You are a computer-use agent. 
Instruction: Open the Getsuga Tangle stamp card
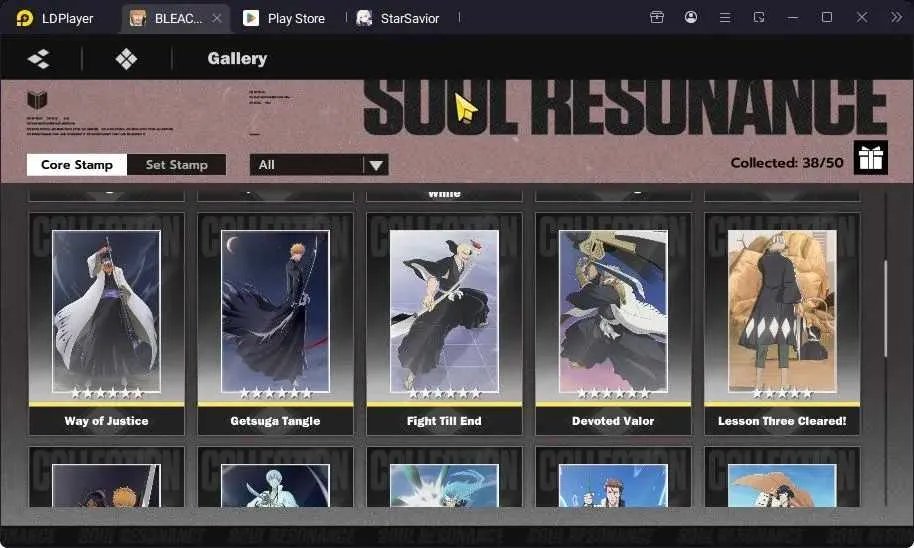tap(275, 324)
